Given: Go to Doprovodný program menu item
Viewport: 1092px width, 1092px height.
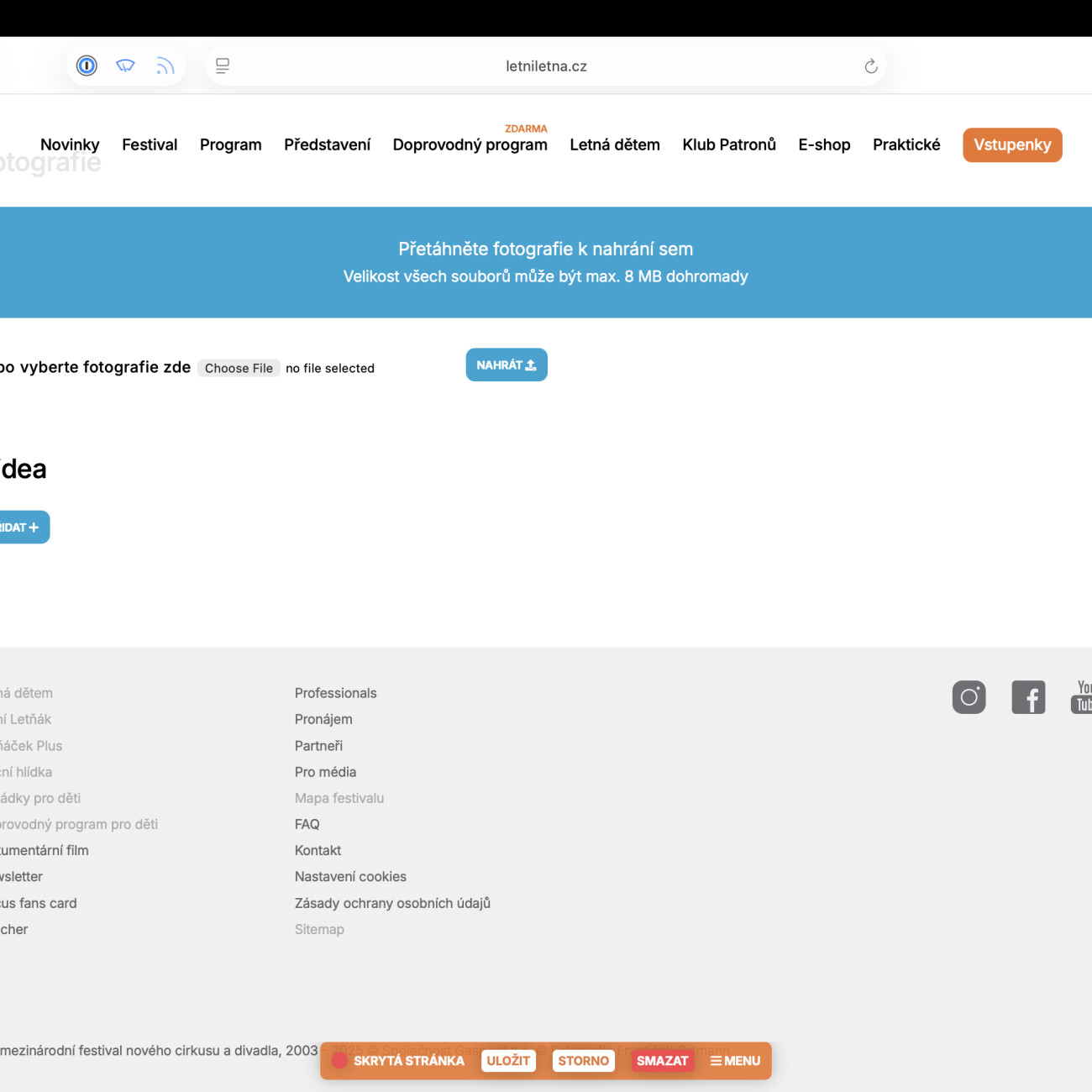Looking at the screenshot, I should pos(470,144).
